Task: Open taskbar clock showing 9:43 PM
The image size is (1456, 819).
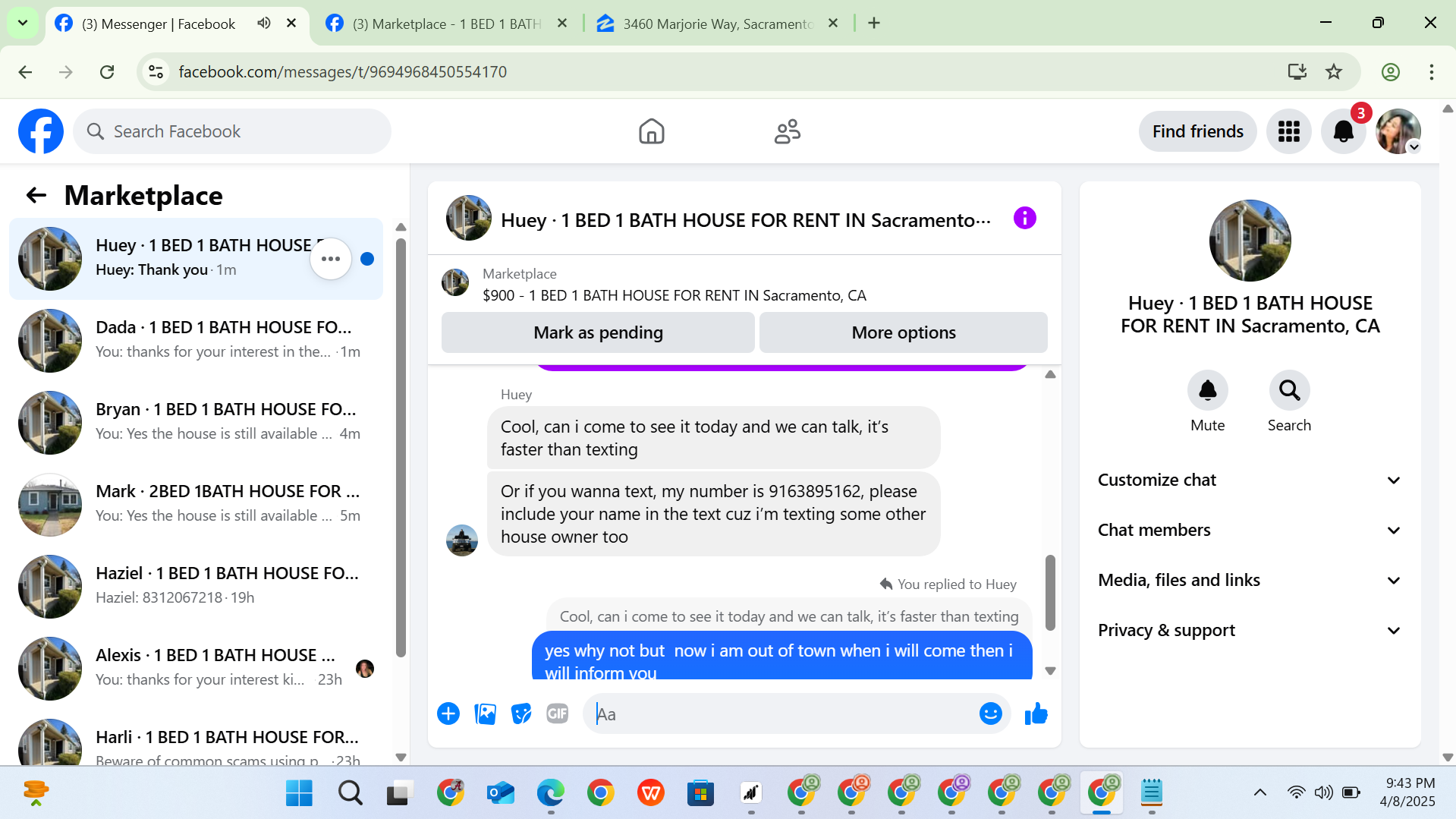Action: pos(1407,792)
